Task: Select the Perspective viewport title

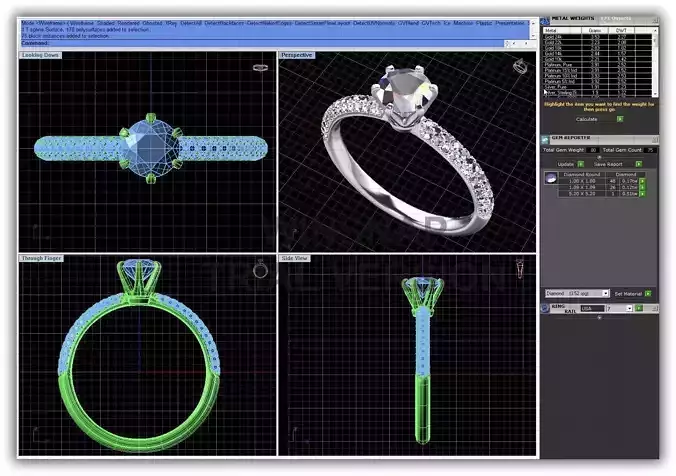Action: click(x=296, y=55)
